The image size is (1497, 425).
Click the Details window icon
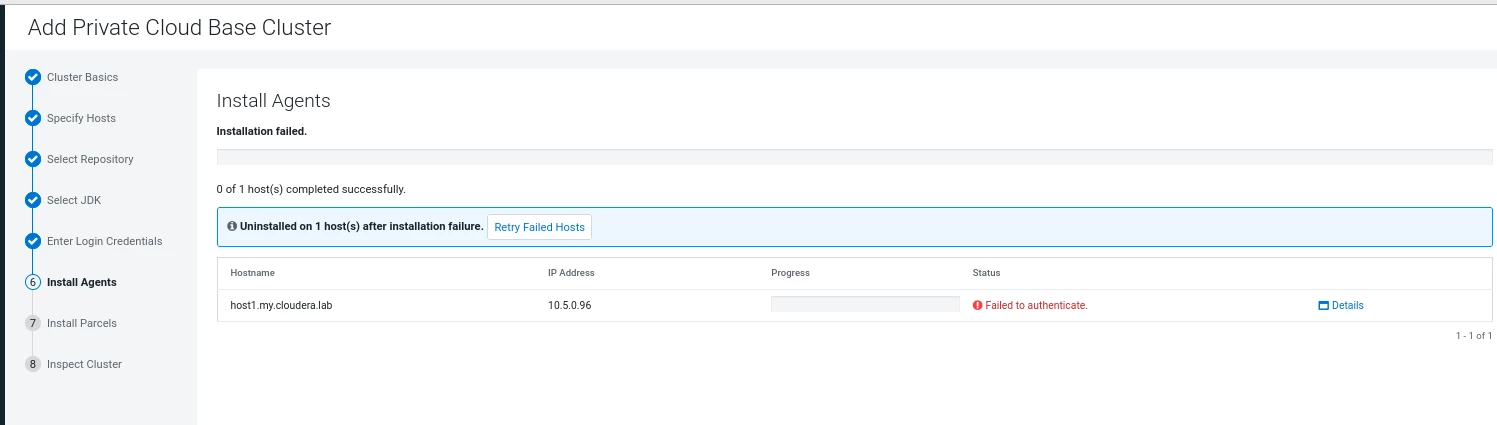1324,305
